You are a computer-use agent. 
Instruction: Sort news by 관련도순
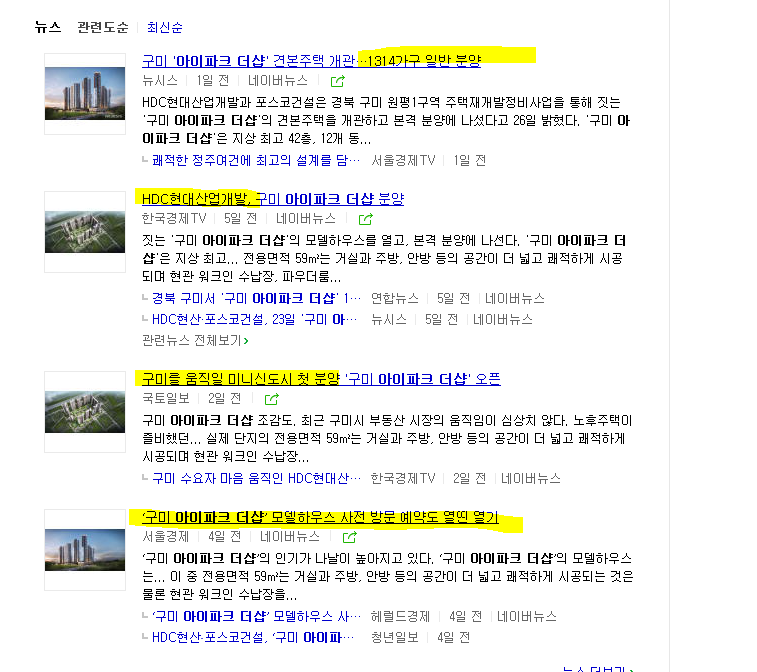(x=103, y=28)
